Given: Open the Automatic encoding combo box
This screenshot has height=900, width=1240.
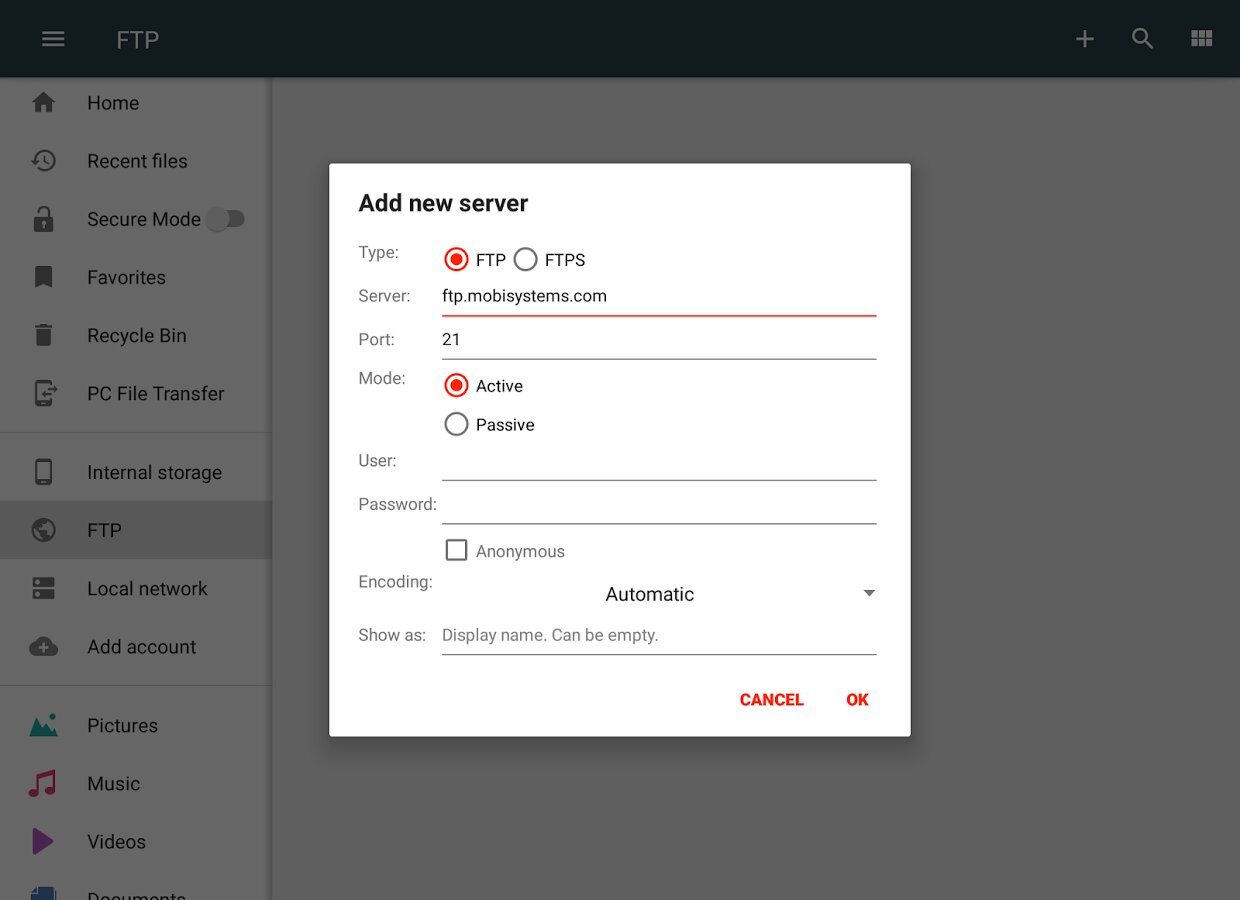Looking at the screenshot, I should 650,594.
